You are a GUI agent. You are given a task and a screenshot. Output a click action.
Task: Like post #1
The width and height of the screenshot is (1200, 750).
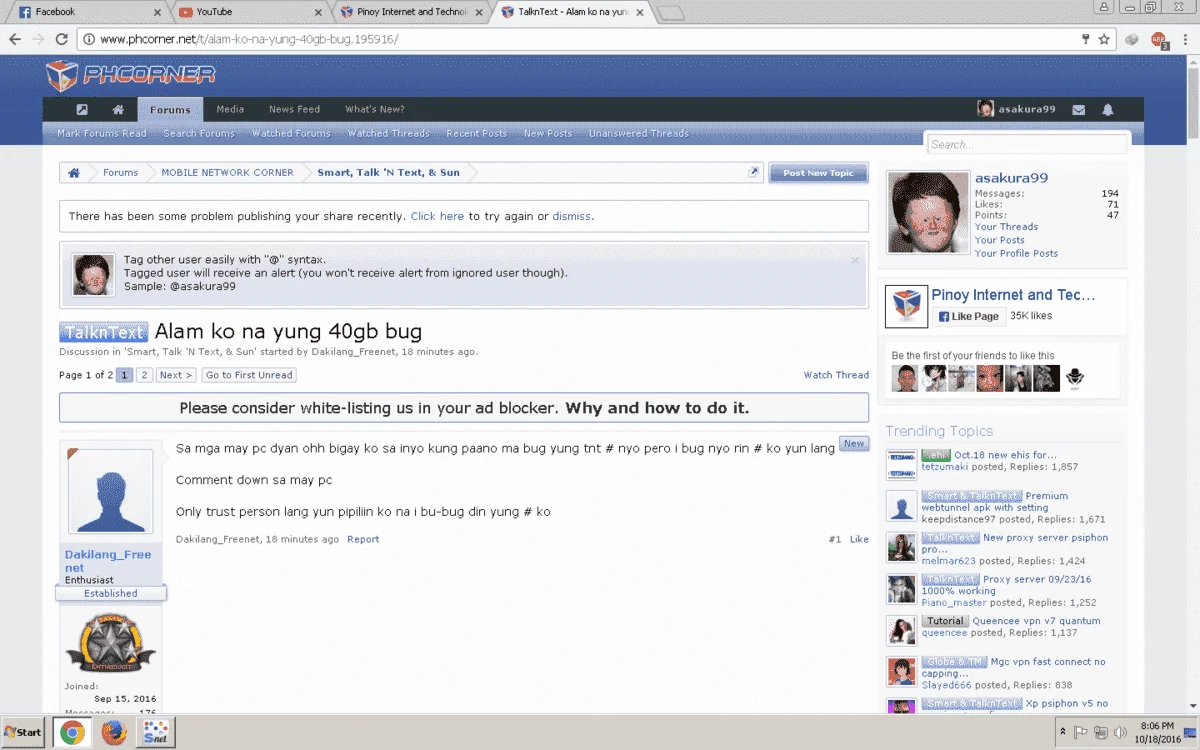coord(859,539)
